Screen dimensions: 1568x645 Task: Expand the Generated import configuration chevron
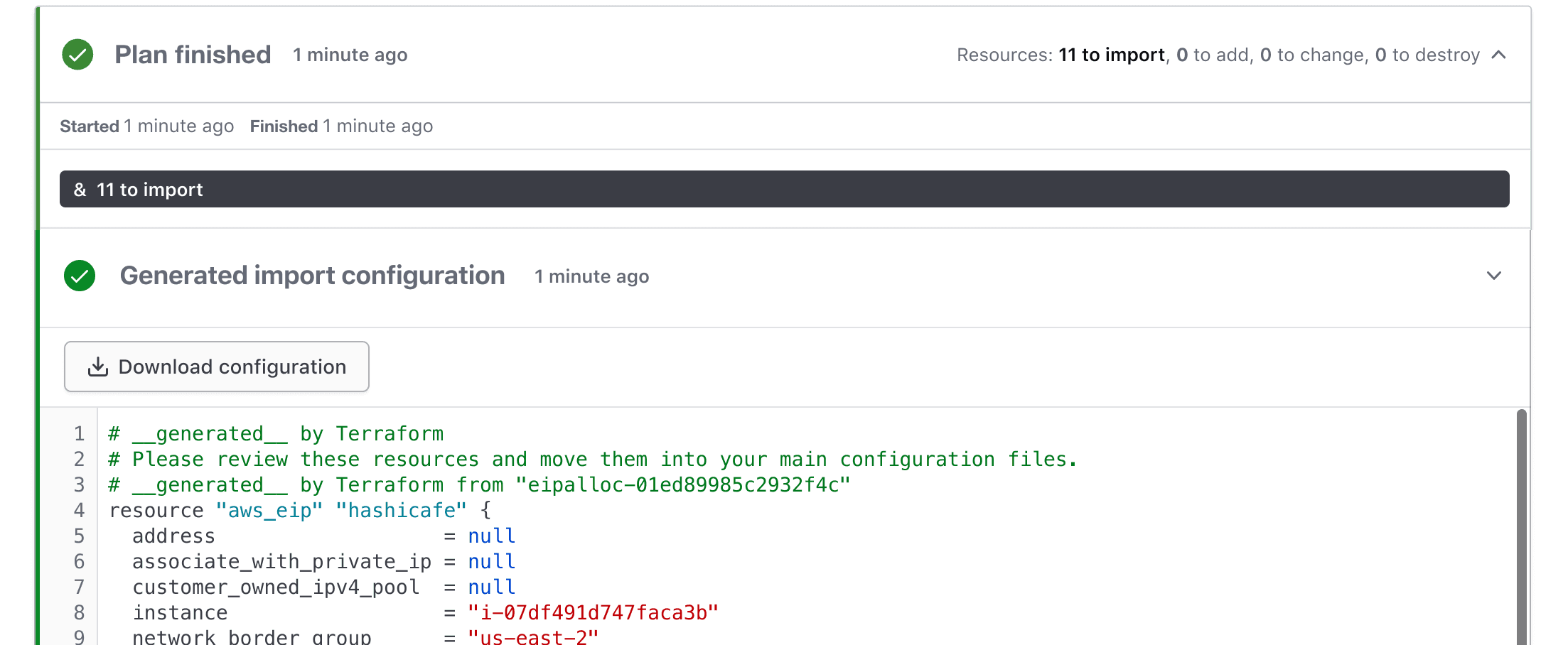coord(1493,276)
